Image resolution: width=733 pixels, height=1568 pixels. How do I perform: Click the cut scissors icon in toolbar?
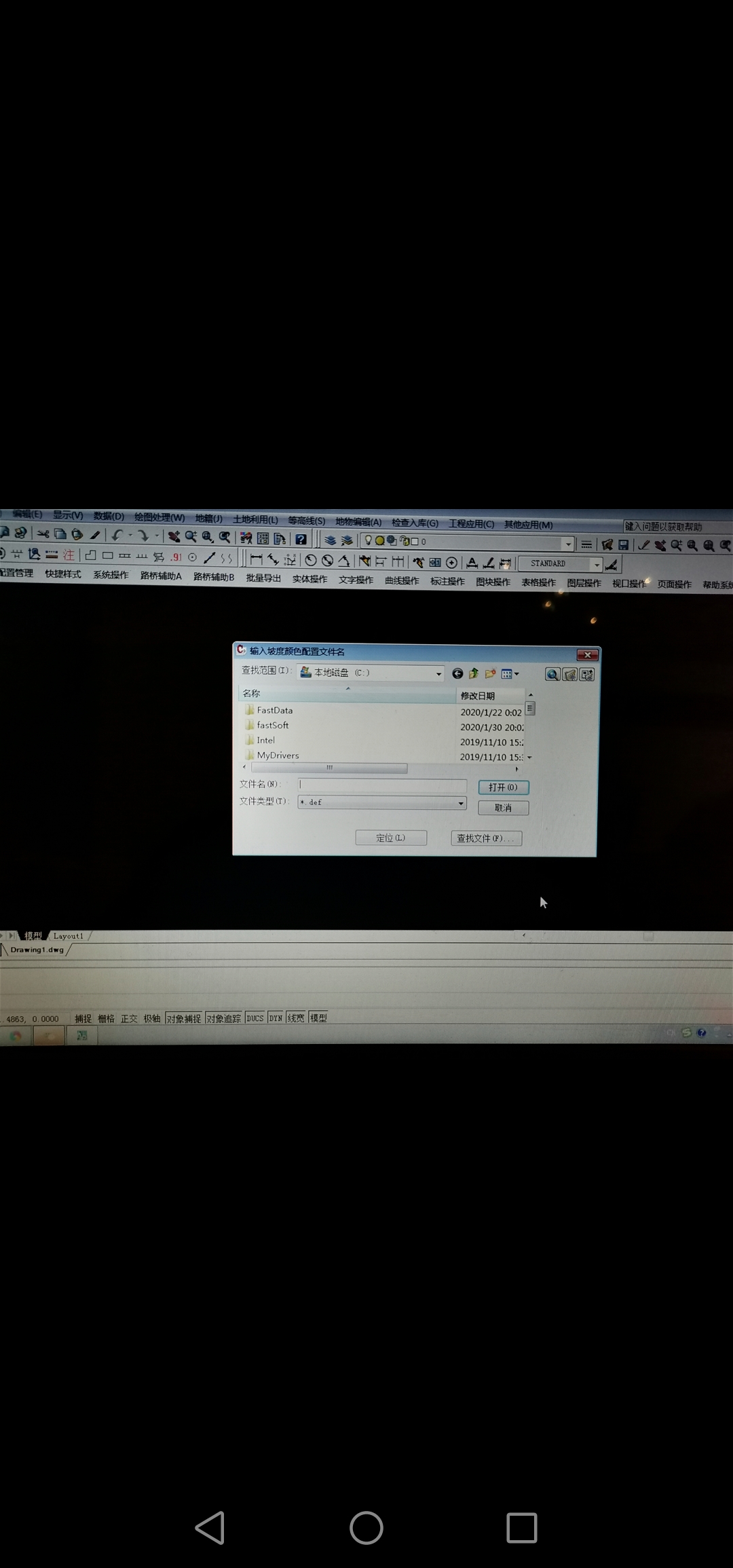click(x=43, y=534)
